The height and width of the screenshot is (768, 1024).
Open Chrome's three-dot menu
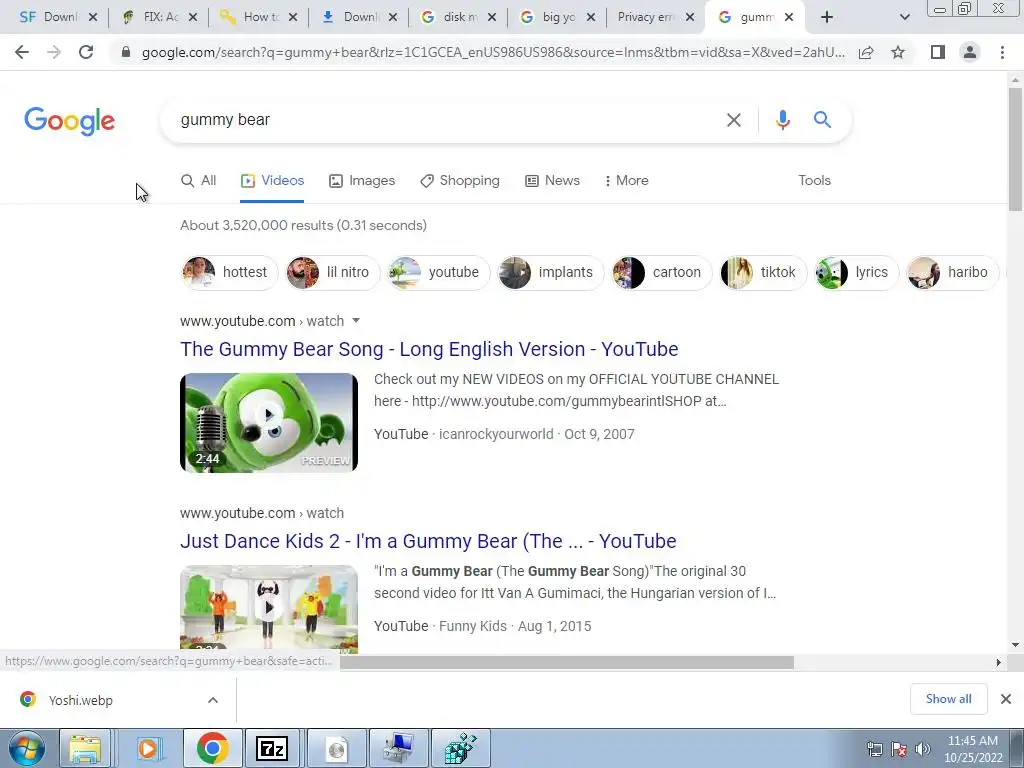[1002, 52]
